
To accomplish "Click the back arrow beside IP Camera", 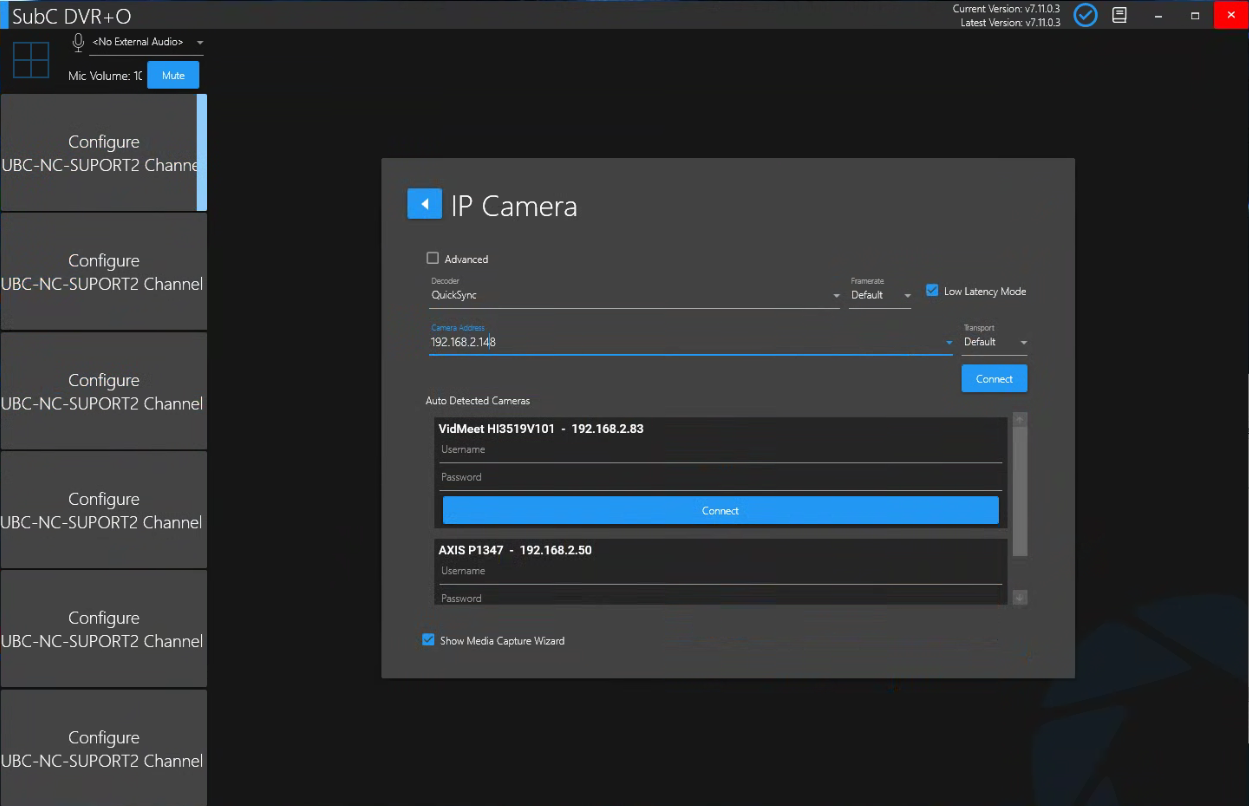I will click(x=424, y=204).
